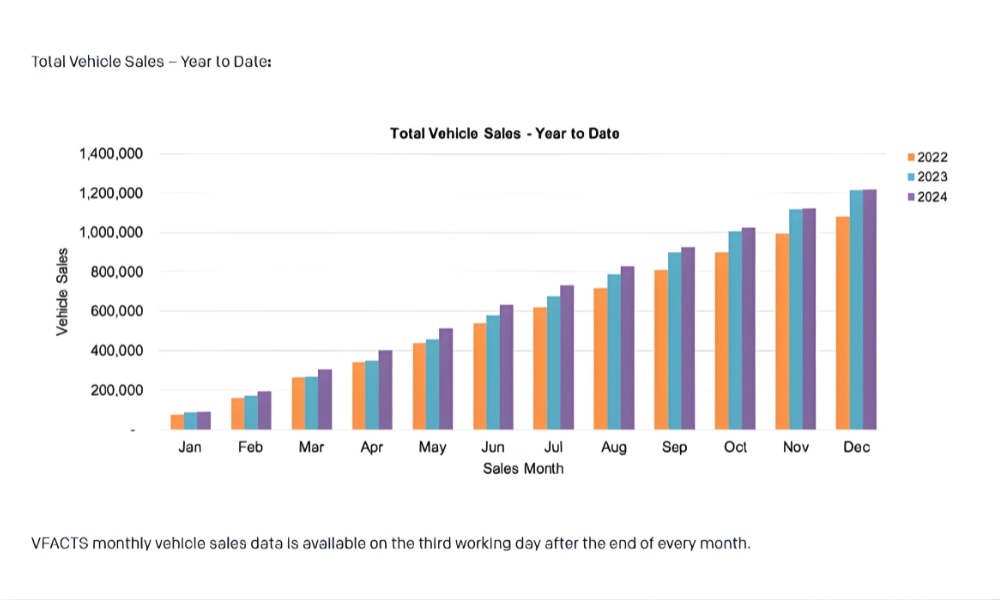Click the purple 2024 bar for Jul
The width and height of the screenshot is (1000, 600).
pyautogui.click(x=567, y=358)
